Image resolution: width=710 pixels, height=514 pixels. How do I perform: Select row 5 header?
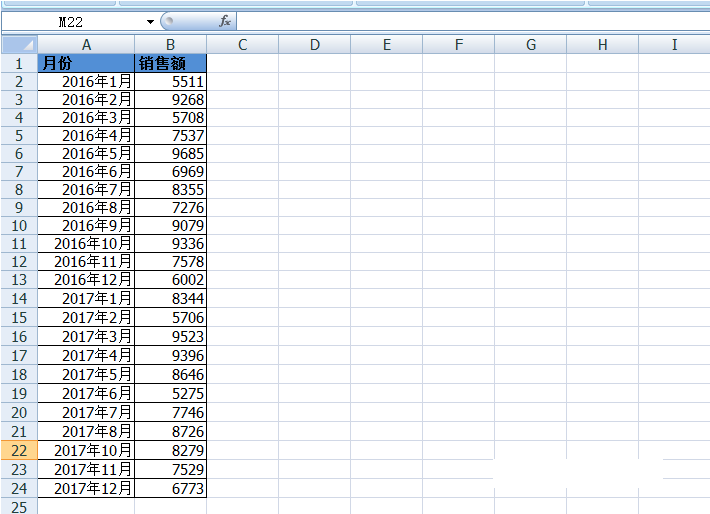[x=19, y=135]
